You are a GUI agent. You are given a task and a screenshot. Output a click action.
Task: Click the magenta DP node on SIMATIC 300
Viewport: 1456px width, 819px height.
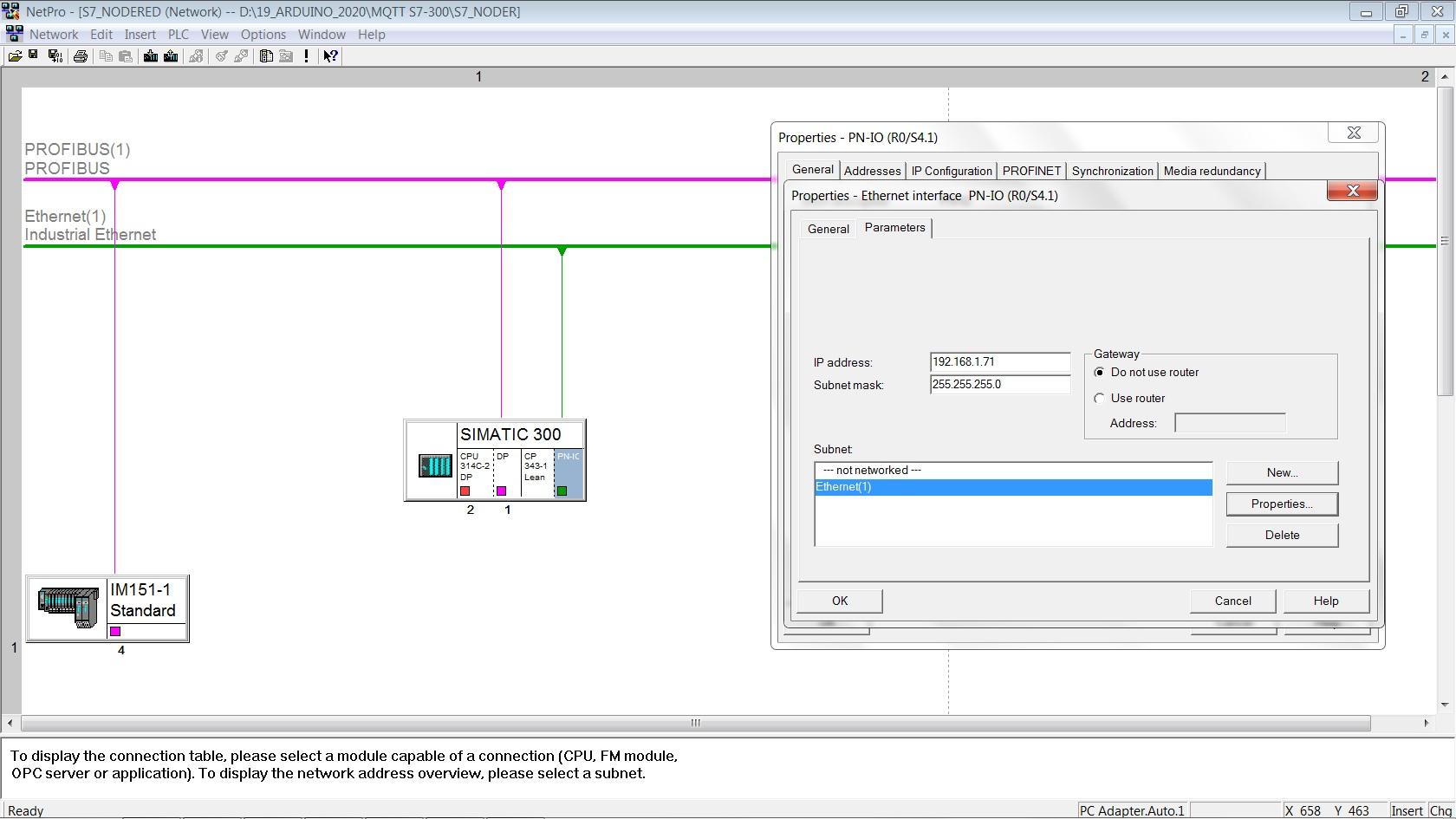501,491
